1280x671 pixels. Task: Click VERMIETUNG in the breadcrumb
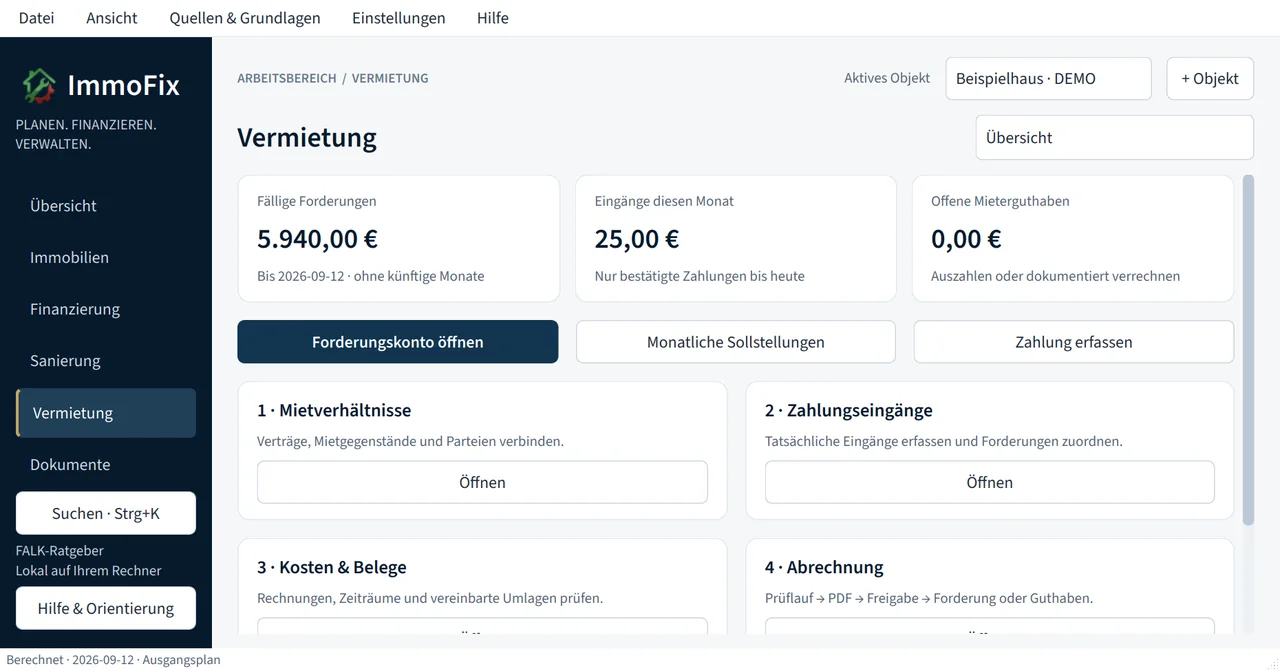pyautogui.click(x=390, y=78)
